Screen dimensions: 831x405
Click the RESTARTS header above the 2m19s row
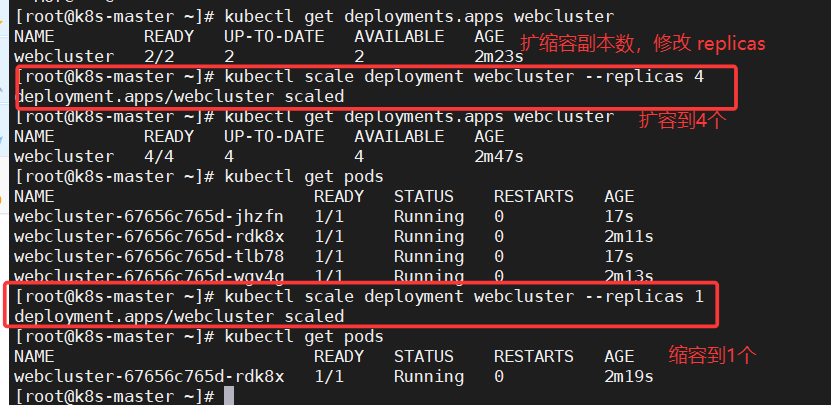pos(534,356)
